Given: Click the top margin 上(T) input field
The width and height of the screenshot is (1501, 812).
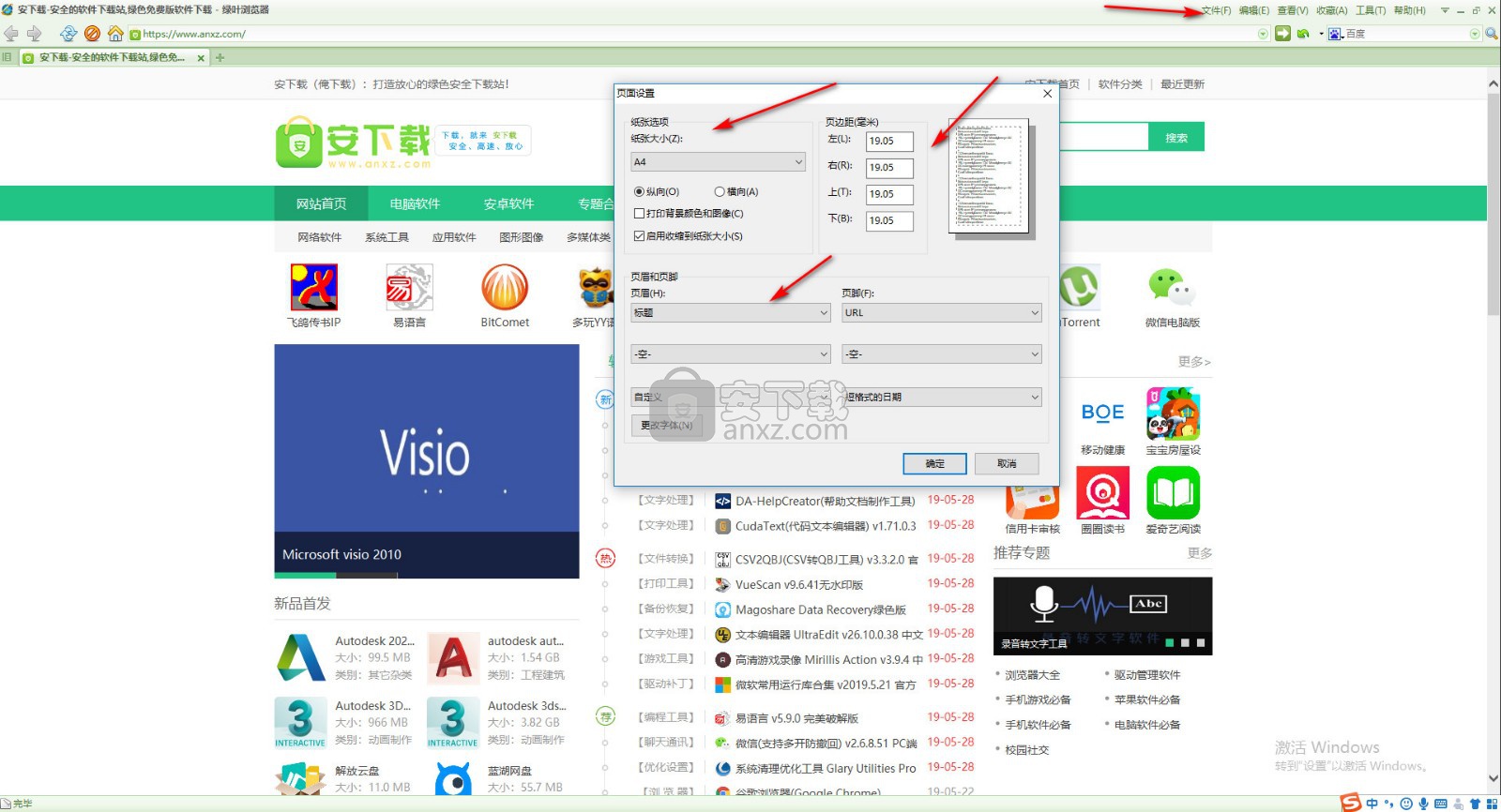Looking at the screenshot, I should [x=889, y=194].
